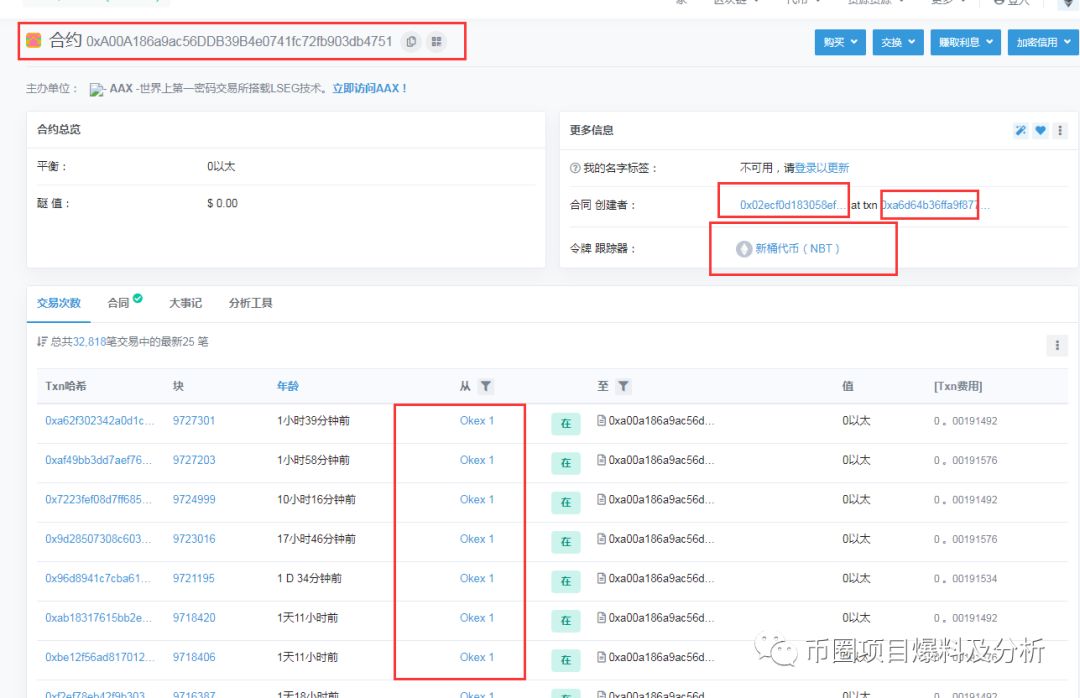The width and height of the screenshot is (1080, 698).
Task: Expand the 加密信用 dropdown
Action: [1043, 42]
